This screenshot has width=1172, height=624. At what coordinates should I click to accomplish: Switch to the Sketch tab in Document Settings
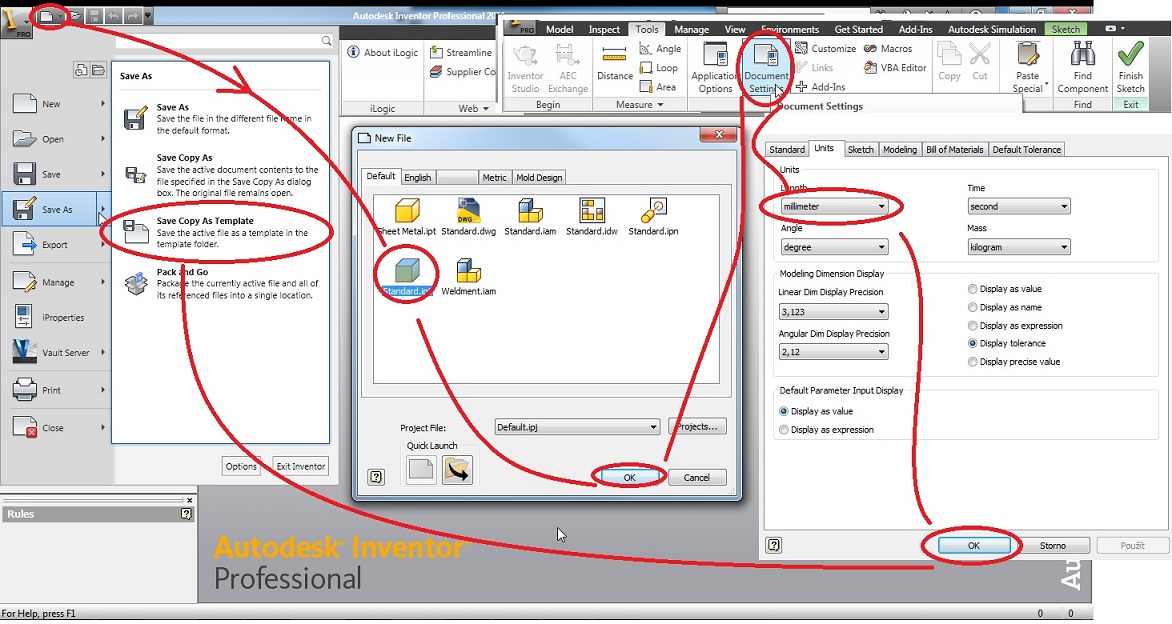[860, 149]
